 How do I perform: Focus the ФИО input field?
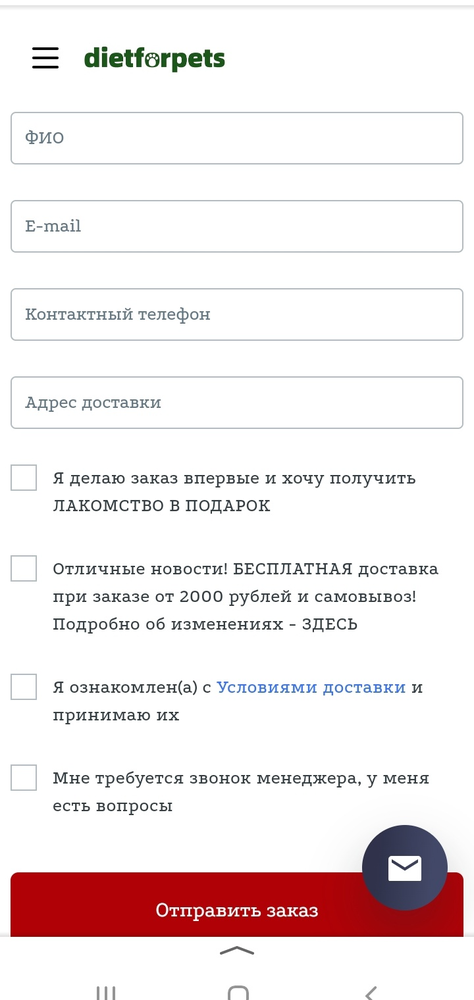(237, 138)
